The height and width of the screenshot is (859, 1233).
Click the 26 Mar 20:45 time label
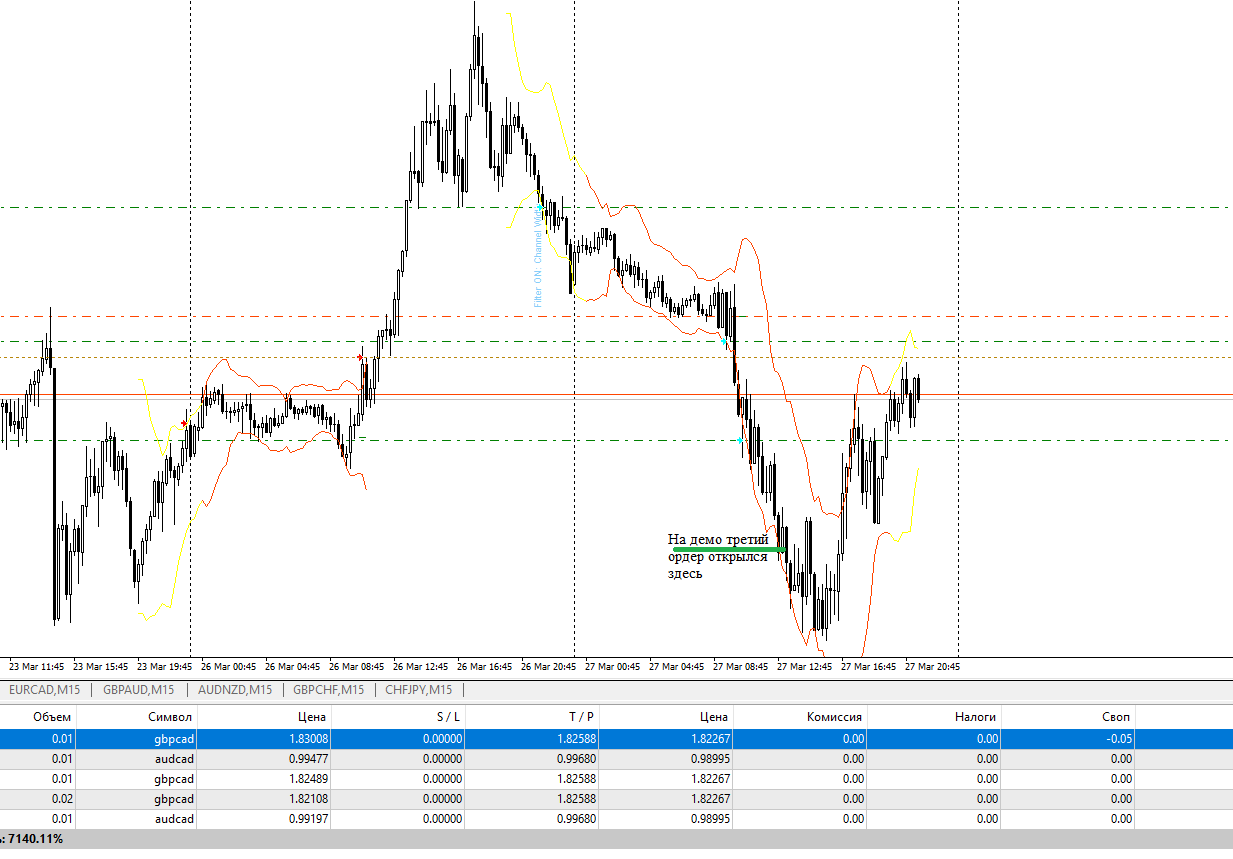[548, 666]
